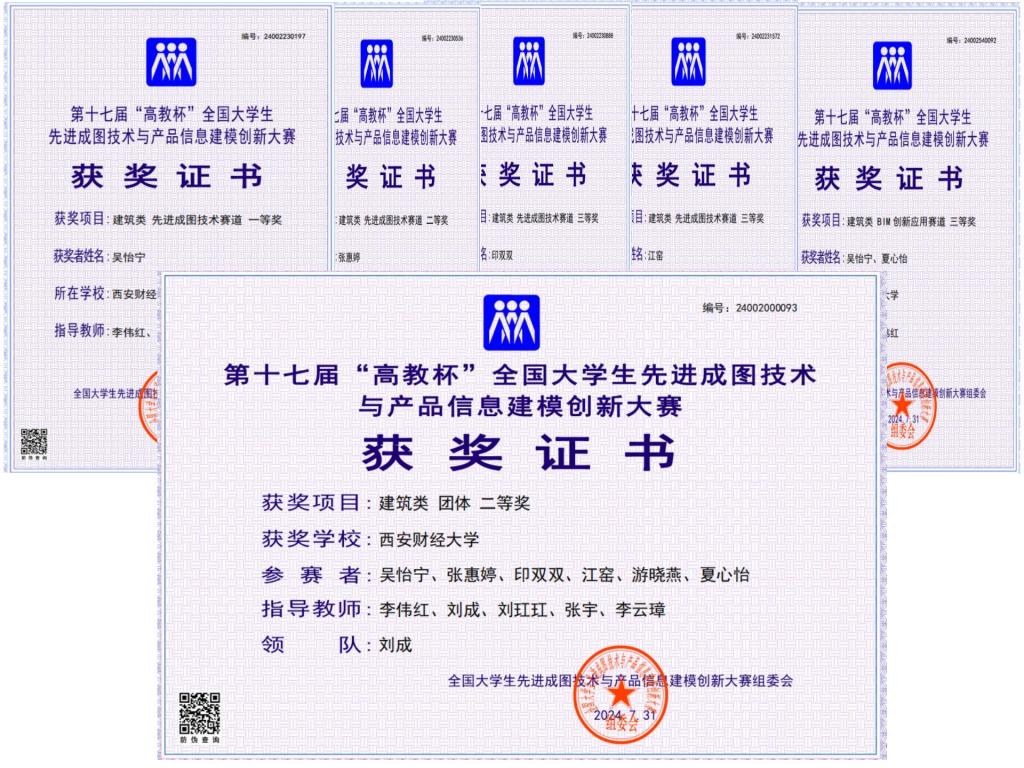Select 先进成图技术赛道 三等奖 on 印双双's certificate

[557, 218]
